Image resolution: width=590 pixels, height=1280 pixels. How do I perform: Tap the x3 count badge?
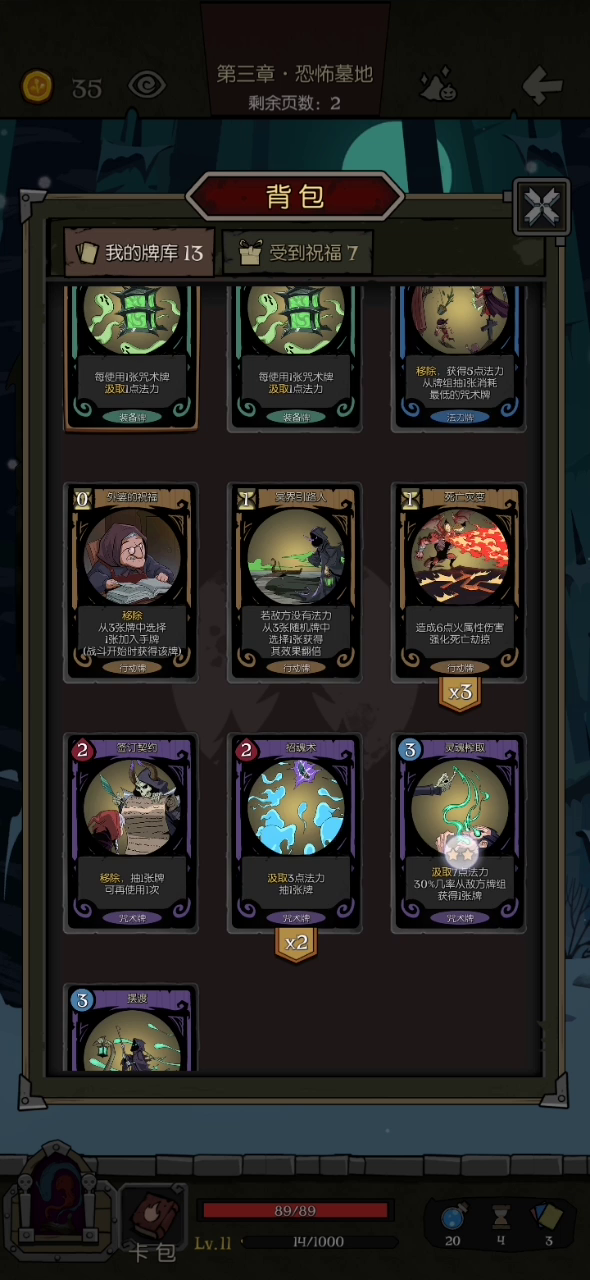(x=460, y=692)
